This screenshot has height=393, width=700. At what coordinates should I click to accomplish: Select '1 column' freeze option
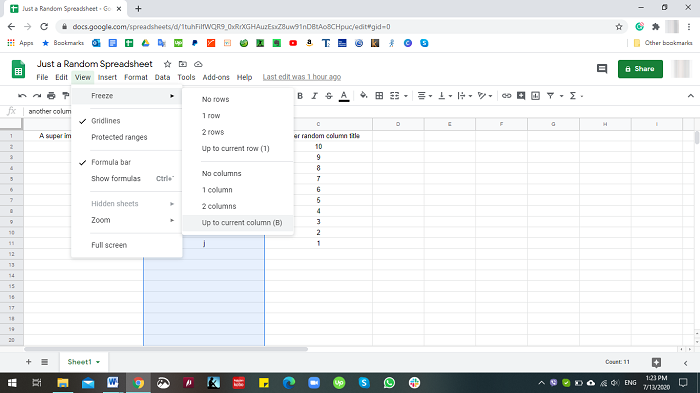238,190
